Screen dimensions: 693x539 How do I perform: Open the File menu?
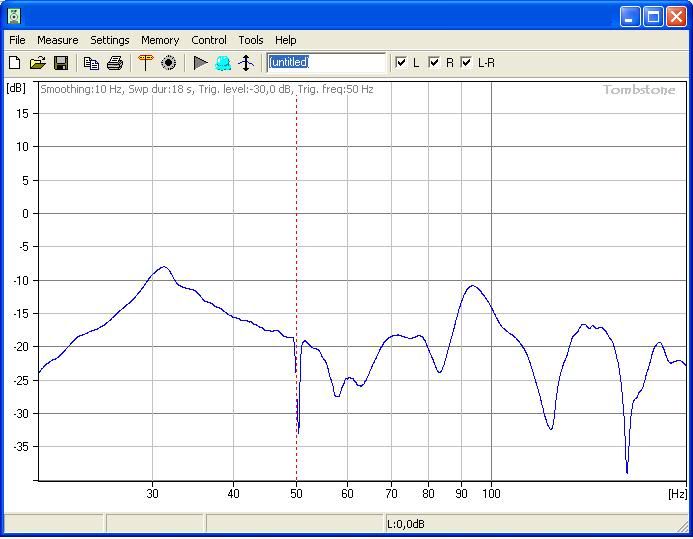(17, 40)
